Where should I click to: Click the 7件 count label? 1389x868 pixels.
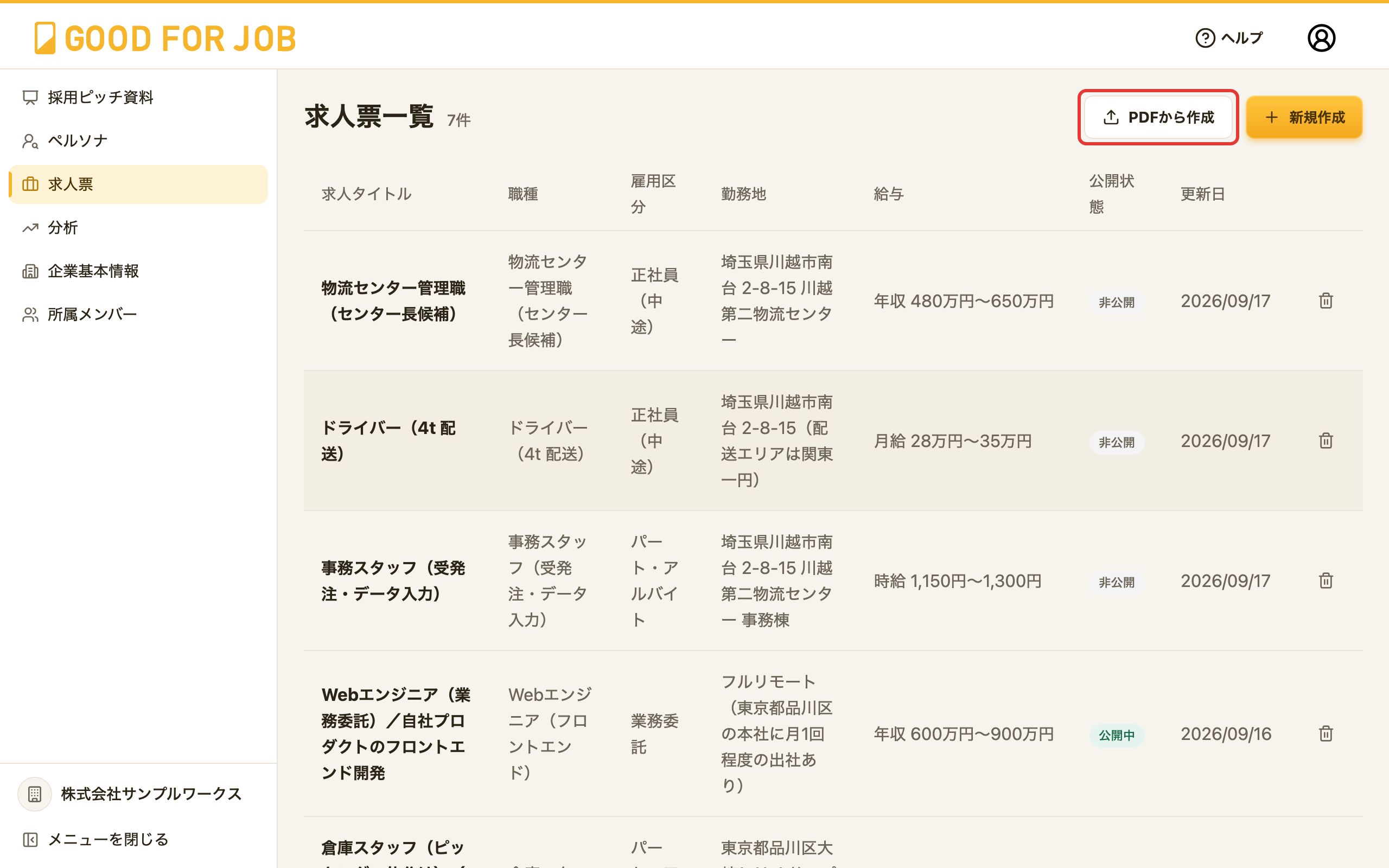pyautogui.click(x=458, y=120)
